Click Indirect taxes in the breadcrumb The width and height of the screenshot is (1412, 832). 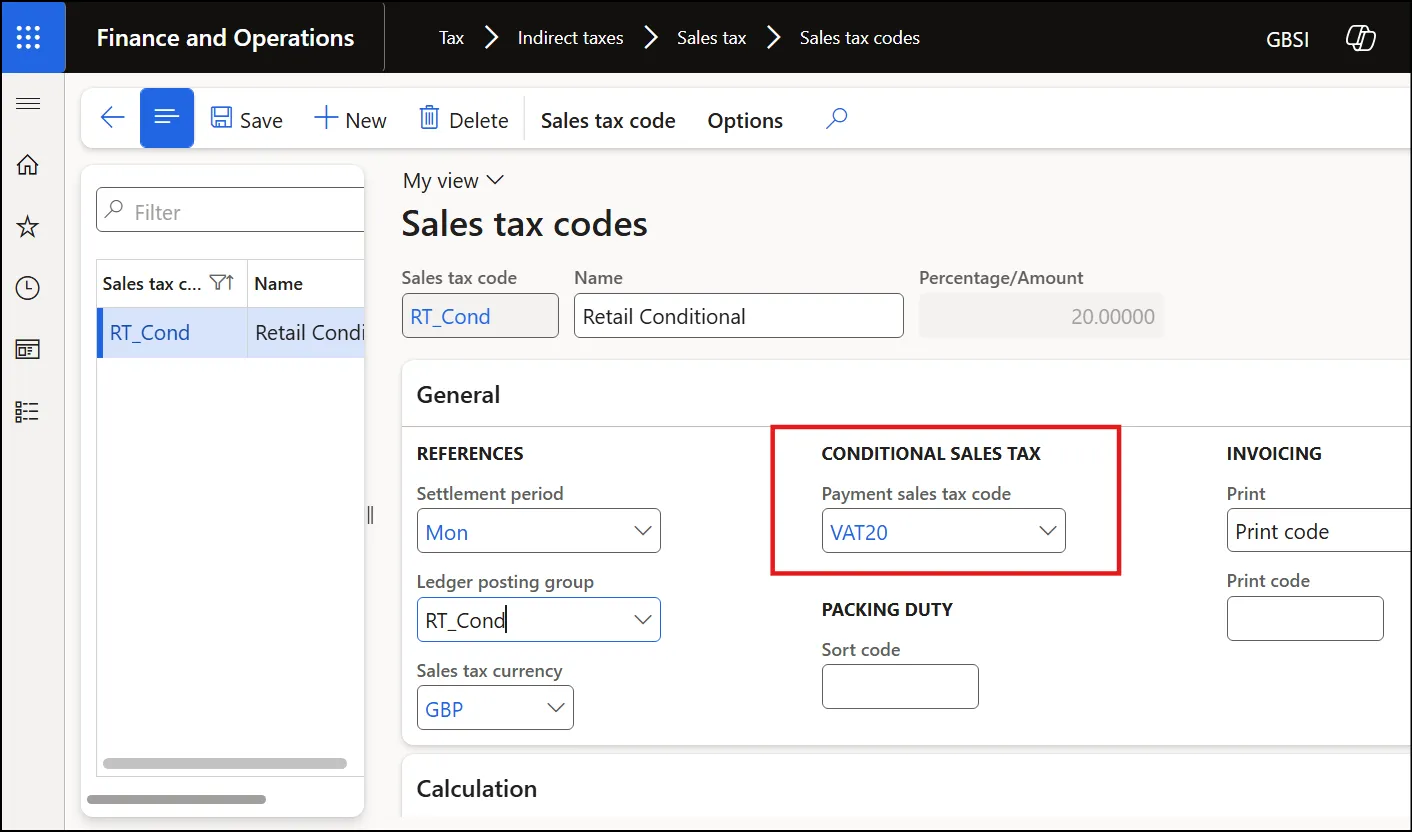(570, 38)
